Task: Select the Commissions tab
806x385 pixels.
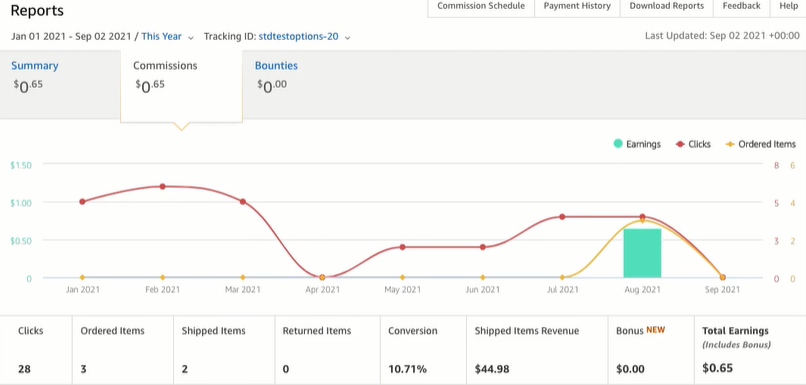Action: click(x=165, y=66)
